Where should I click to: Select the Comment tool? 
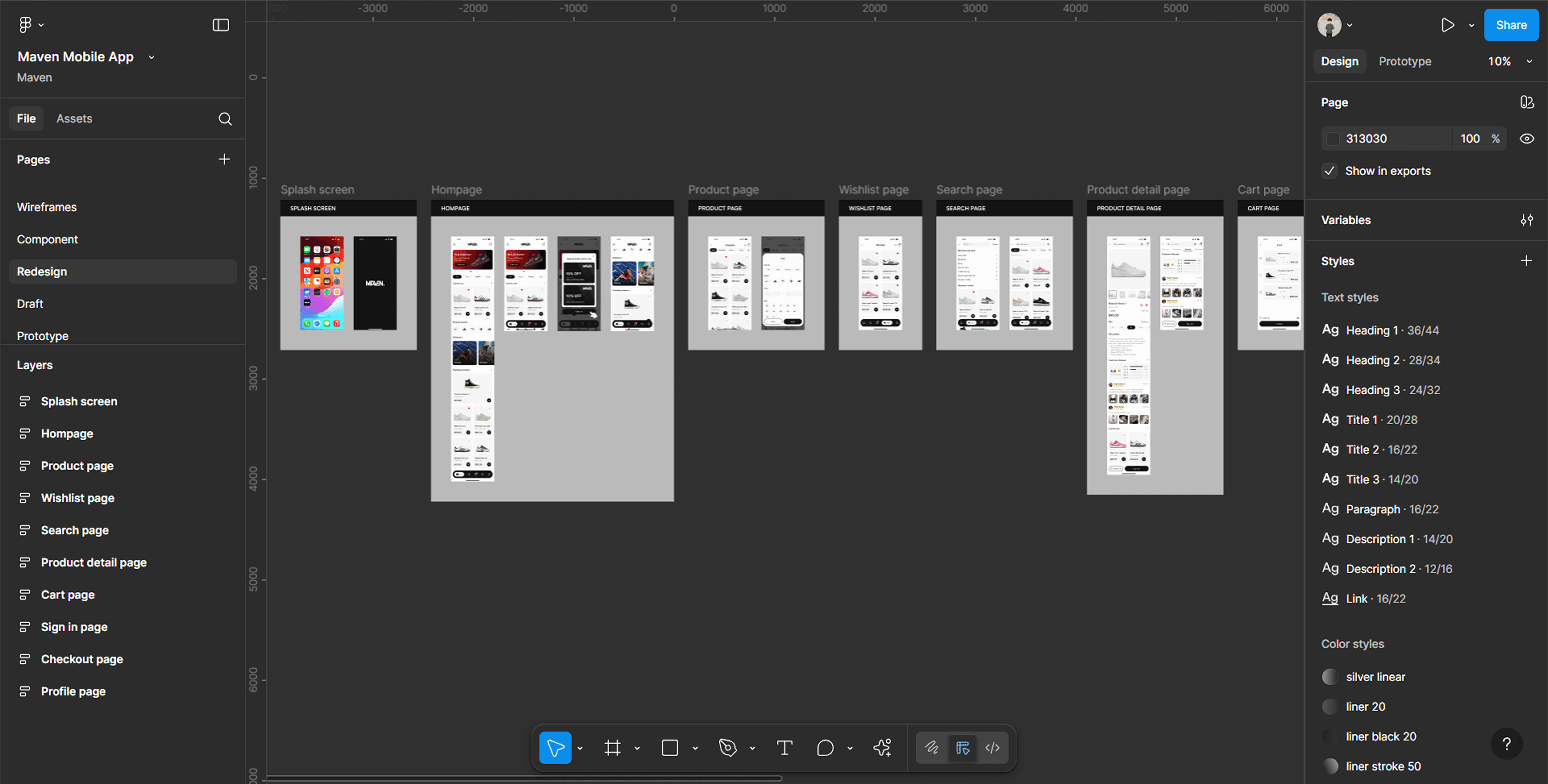[x=825, y=748]
